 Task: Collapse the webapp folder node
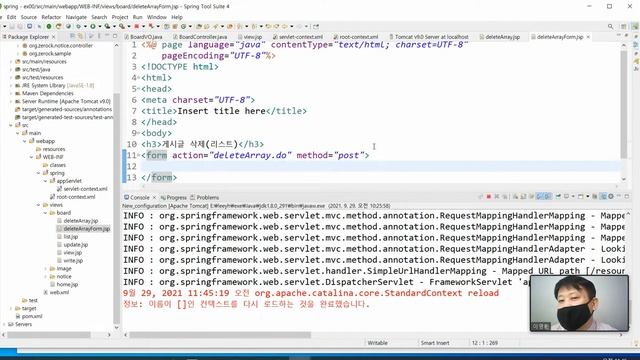pyautogui.click(x=25, y=141)
